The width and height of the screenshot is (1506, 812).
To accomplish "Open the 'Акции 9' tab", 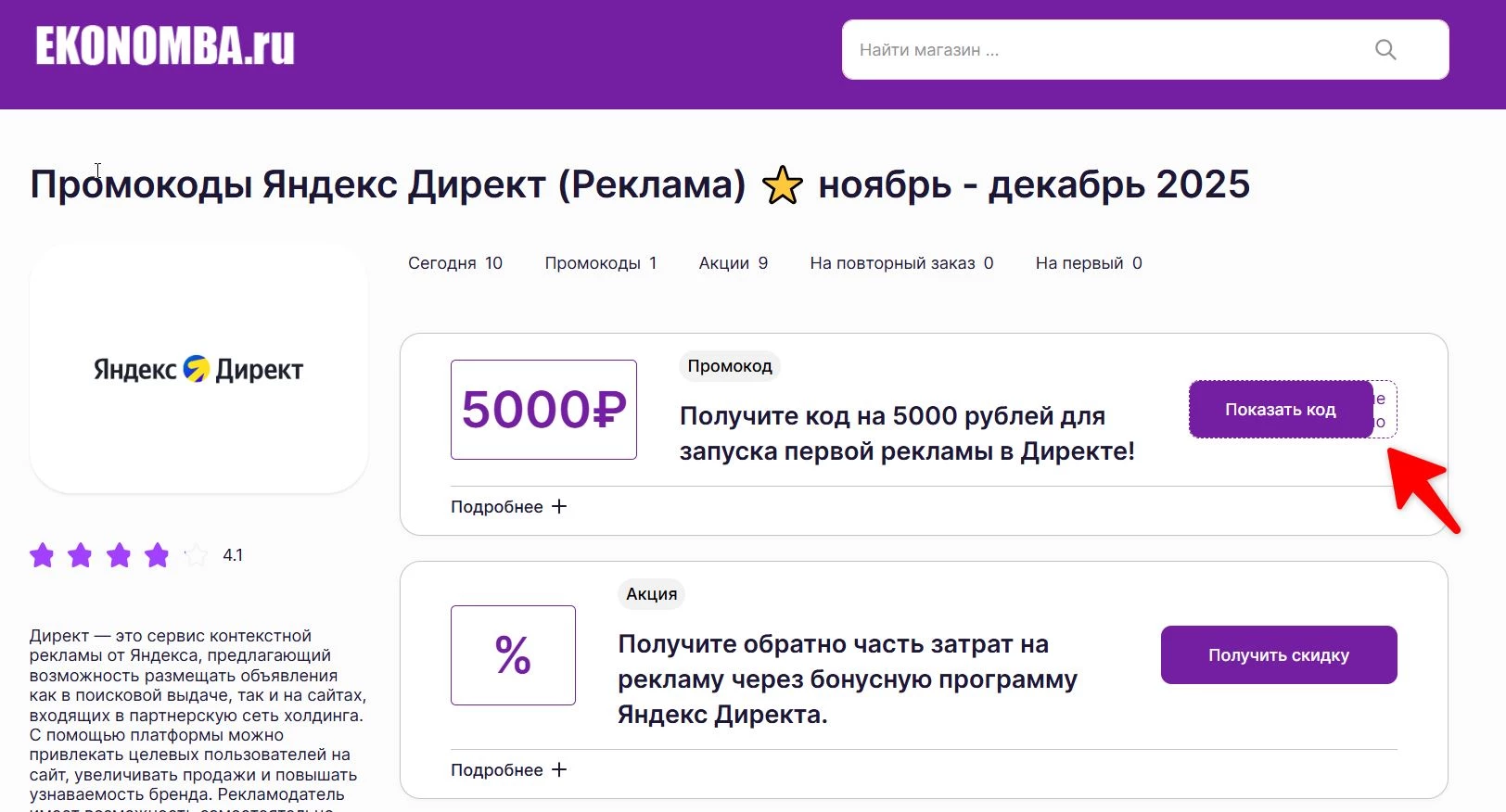I will (734, 263).
